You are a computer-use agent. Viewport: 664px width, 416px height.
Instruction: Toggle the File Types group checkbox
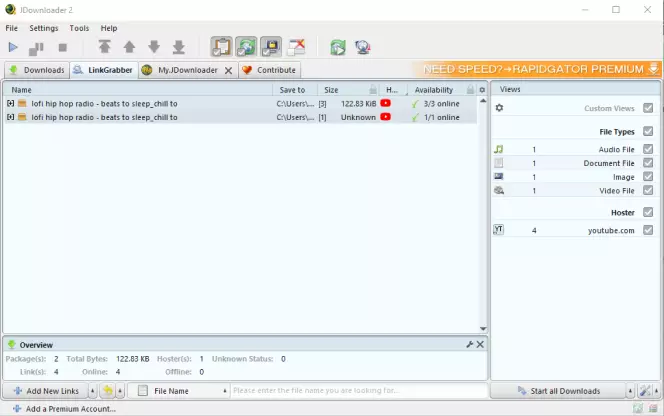[648, 131]
